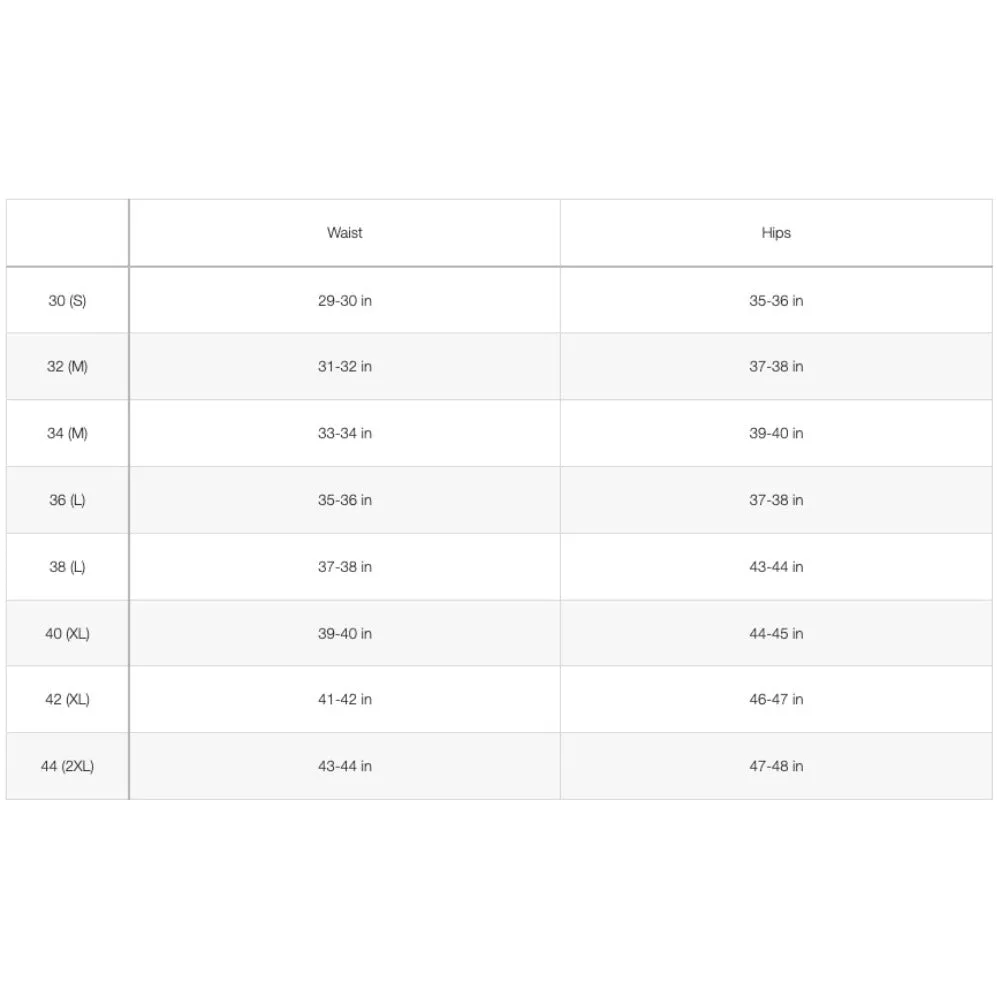Click the 47-48 in hips cell
1001x1001 pixels.
coord(776,766)
